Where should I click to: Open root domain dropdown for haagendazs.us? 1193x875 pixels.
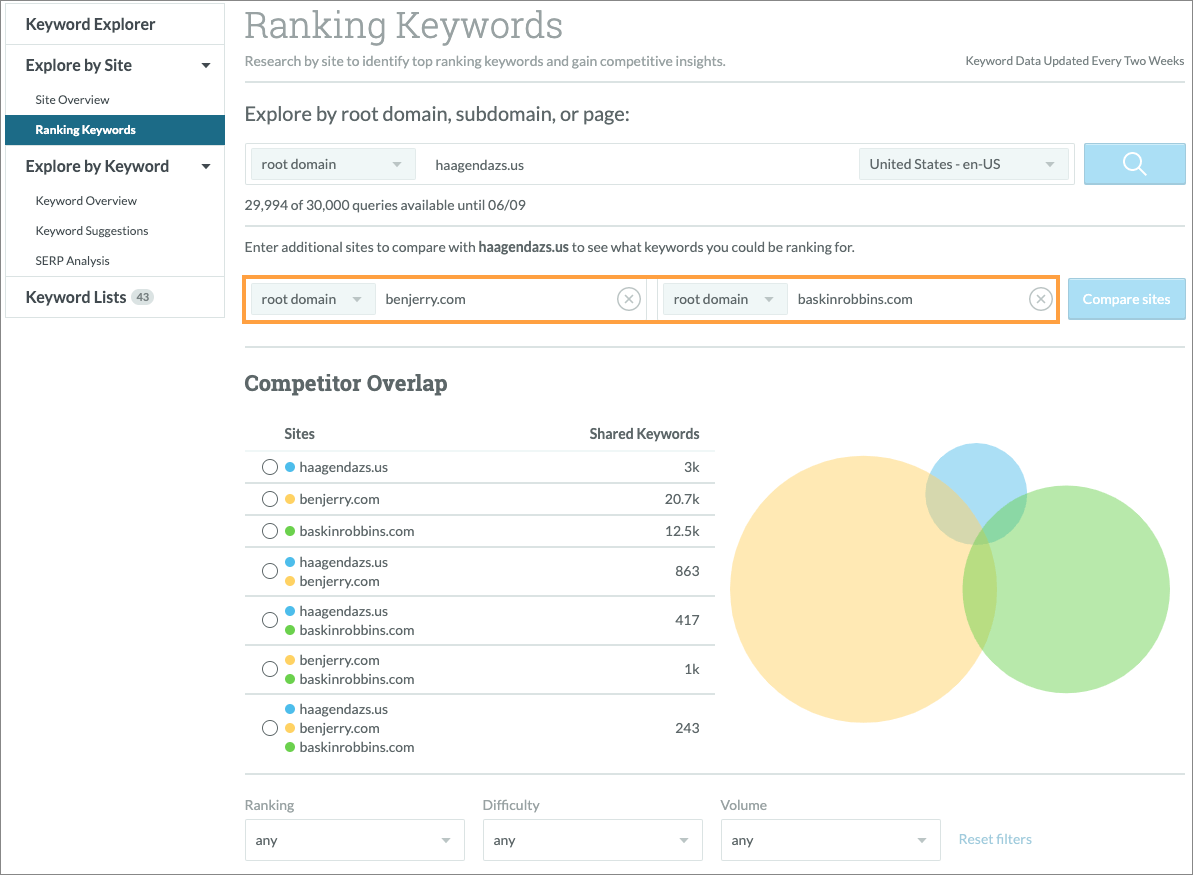(x=332, y=164)
